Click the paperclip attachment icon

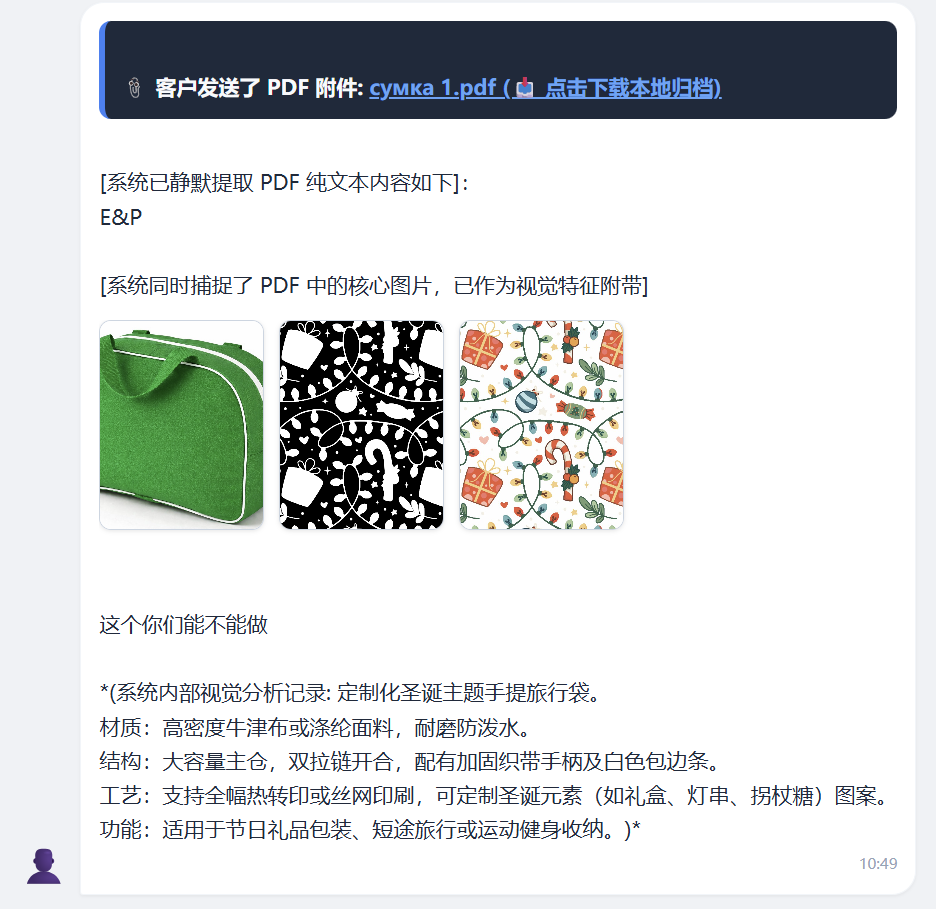tap(134, 88)
